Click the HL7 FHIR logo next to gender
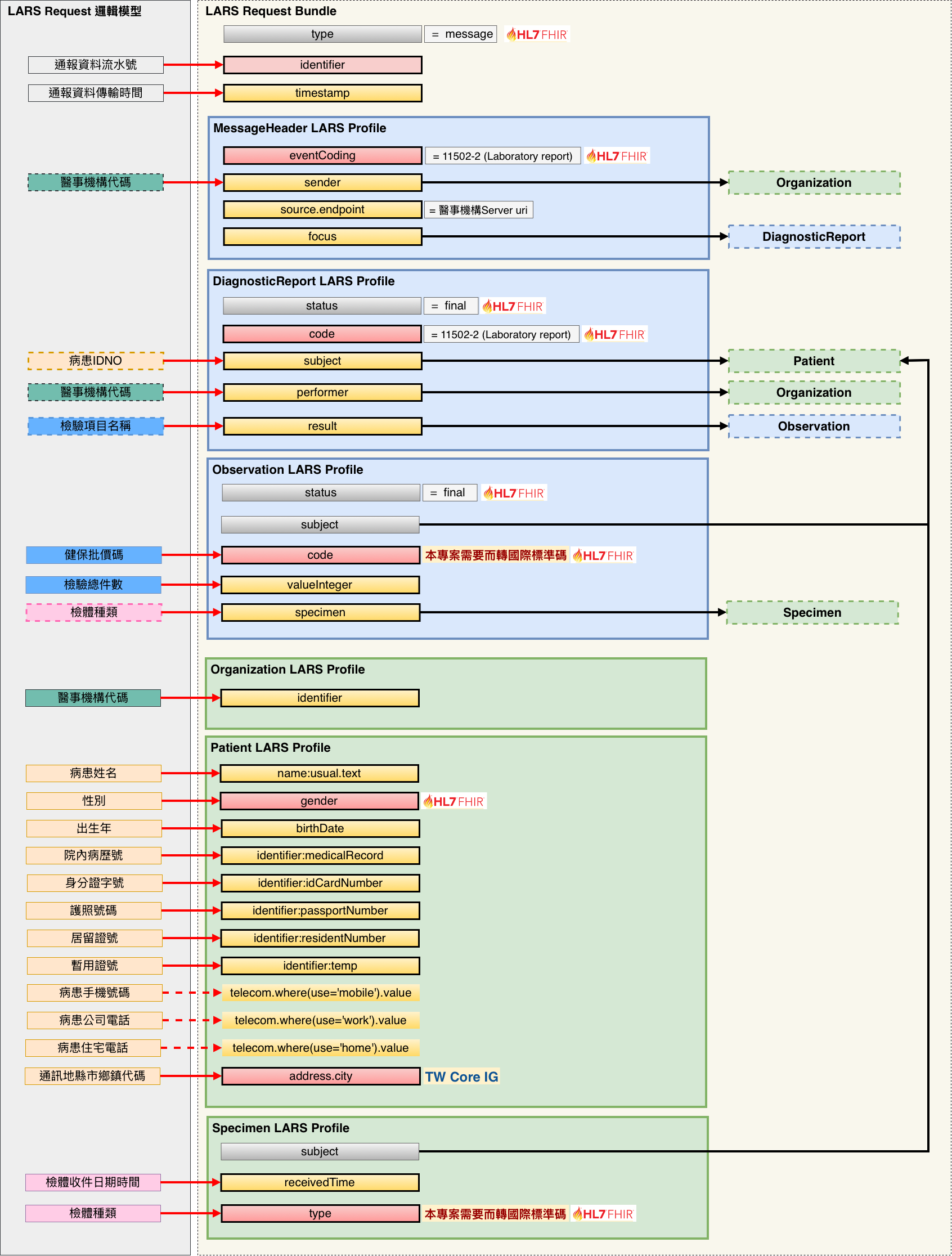Image resolution: width=952 pixels, height=1256 pixels. tap(454, 802)
